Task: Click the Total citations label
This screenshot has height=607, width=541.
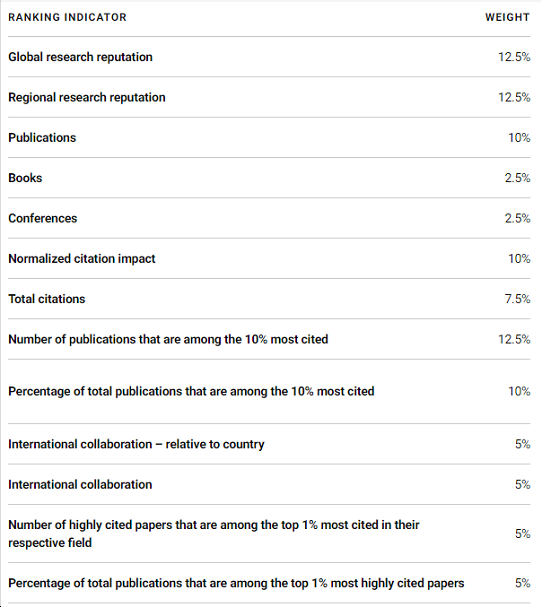Action: tap(46, 298)
